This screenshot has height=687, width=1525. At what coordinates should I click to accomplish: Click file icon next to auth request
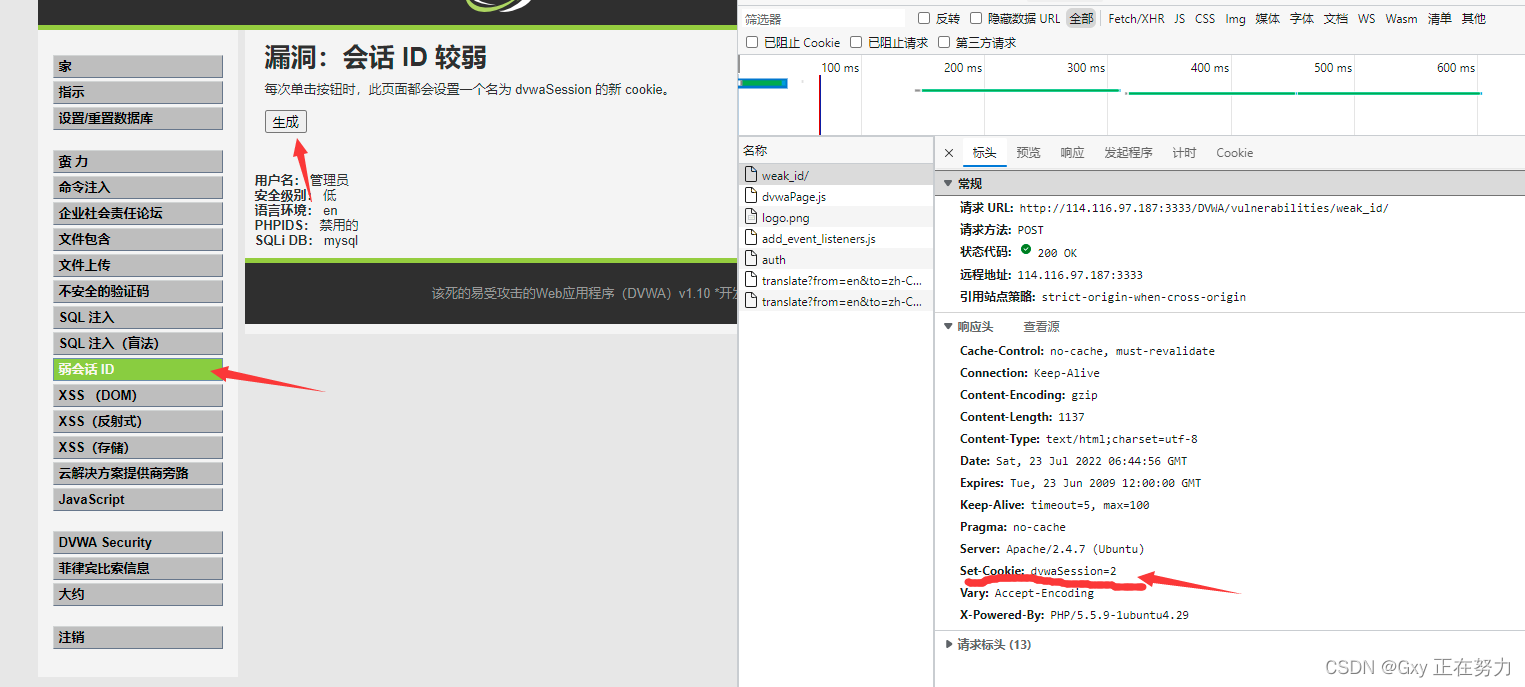pos(752,259)
